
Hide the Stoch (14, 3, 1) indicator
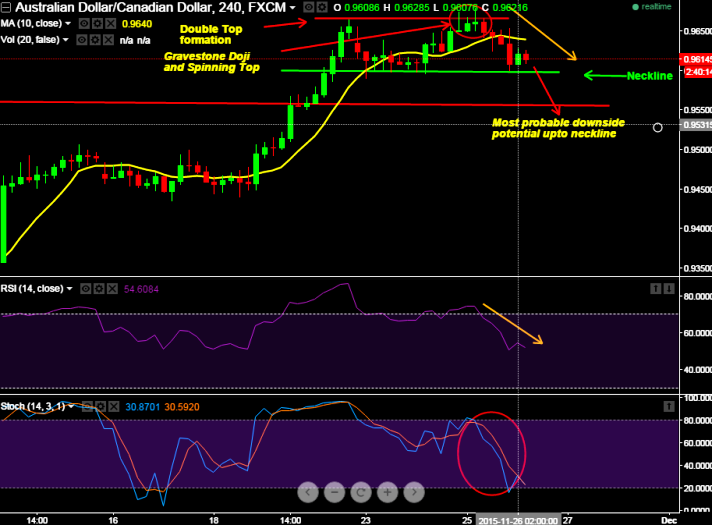point(87,406)
